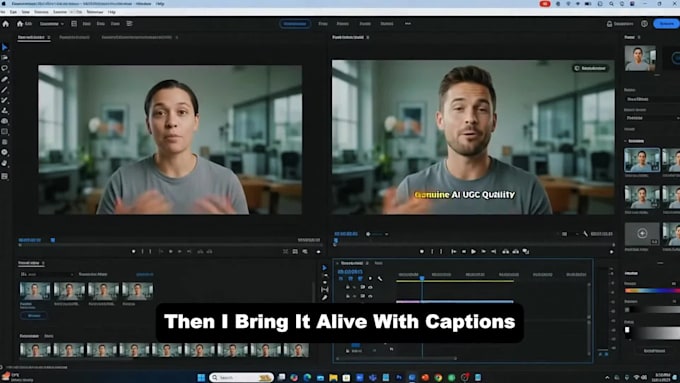
Task: Open the hamburger list icon in top bar
Action: (x=129, y=24)
